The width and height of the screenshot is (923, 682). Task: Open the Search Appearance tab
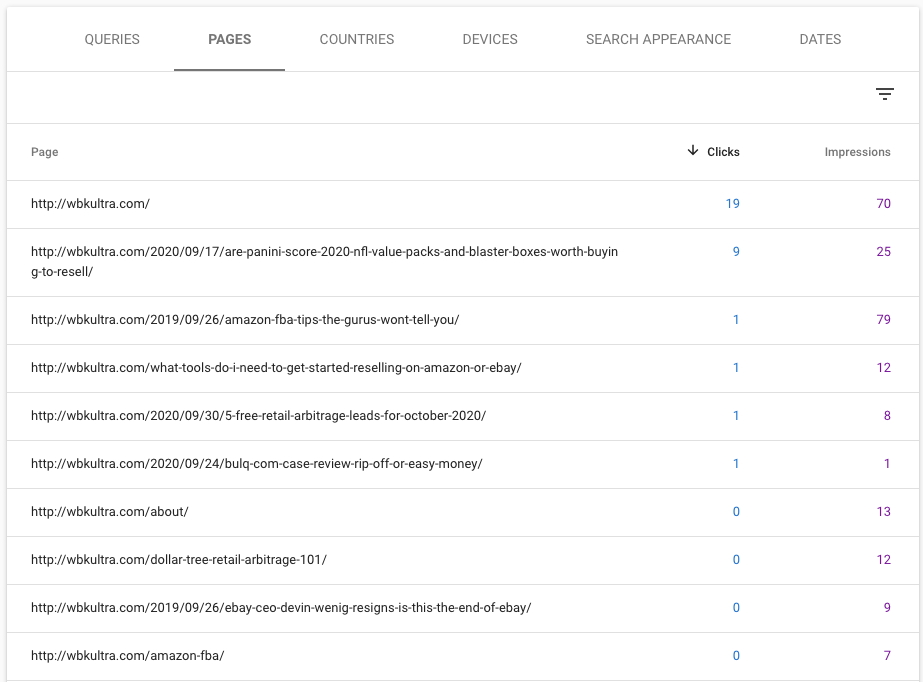(x=658, y=39)
